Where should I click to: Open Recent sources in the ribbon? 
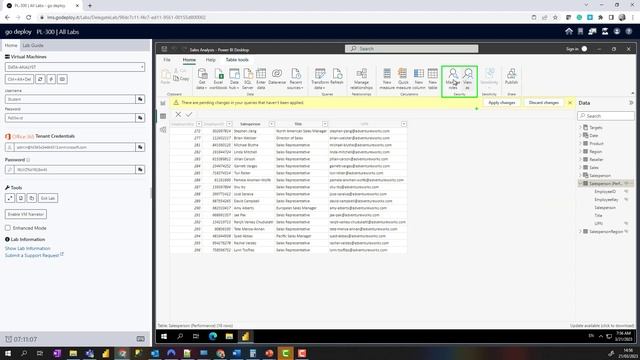point(296,78)
